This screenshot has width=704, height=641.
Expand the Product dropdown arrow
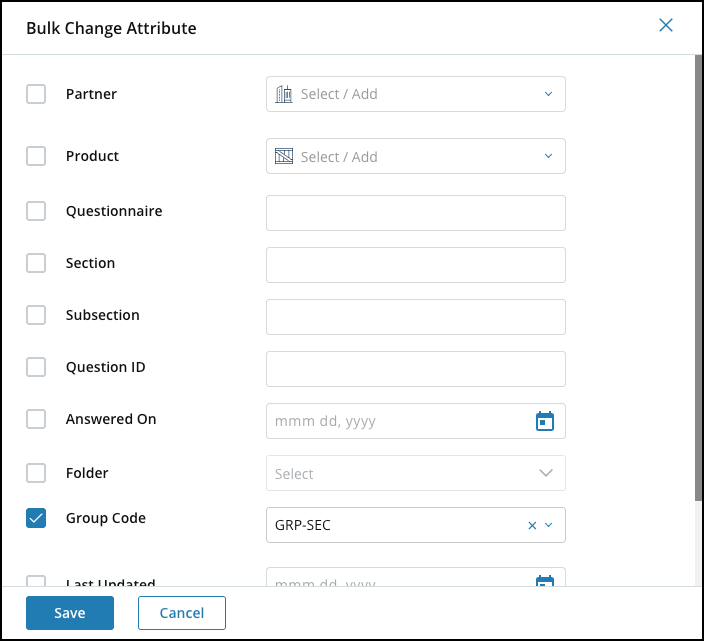(548, 156)
